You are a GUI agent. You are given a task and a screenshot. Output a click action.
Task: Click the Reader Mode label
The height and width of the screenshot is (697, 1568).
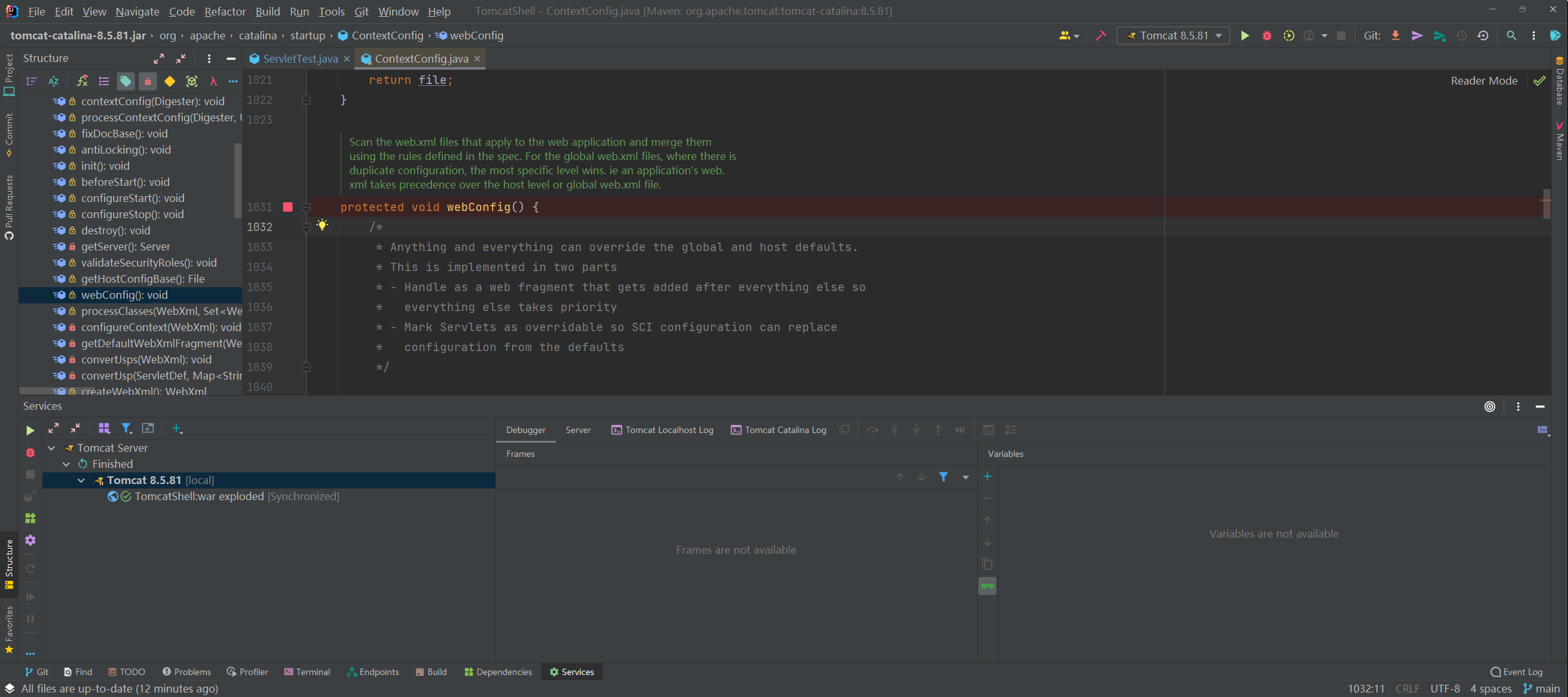(x=1483, y=81)
